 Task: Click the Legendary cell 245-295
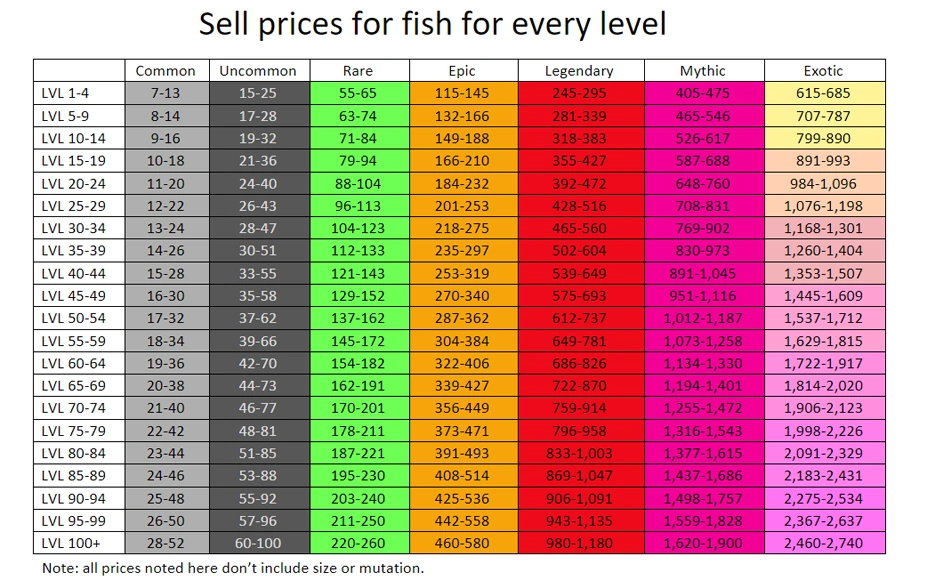pyautogui.click(x=579, y=93)
